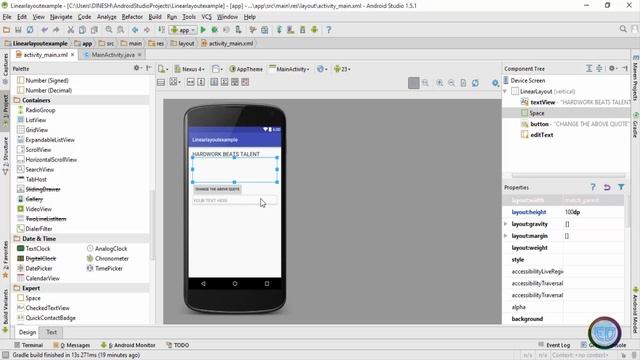The width and height of the screenshot is (640, 360).
Task: Click Restore default value icon in Properties
Action: point(607,187)
